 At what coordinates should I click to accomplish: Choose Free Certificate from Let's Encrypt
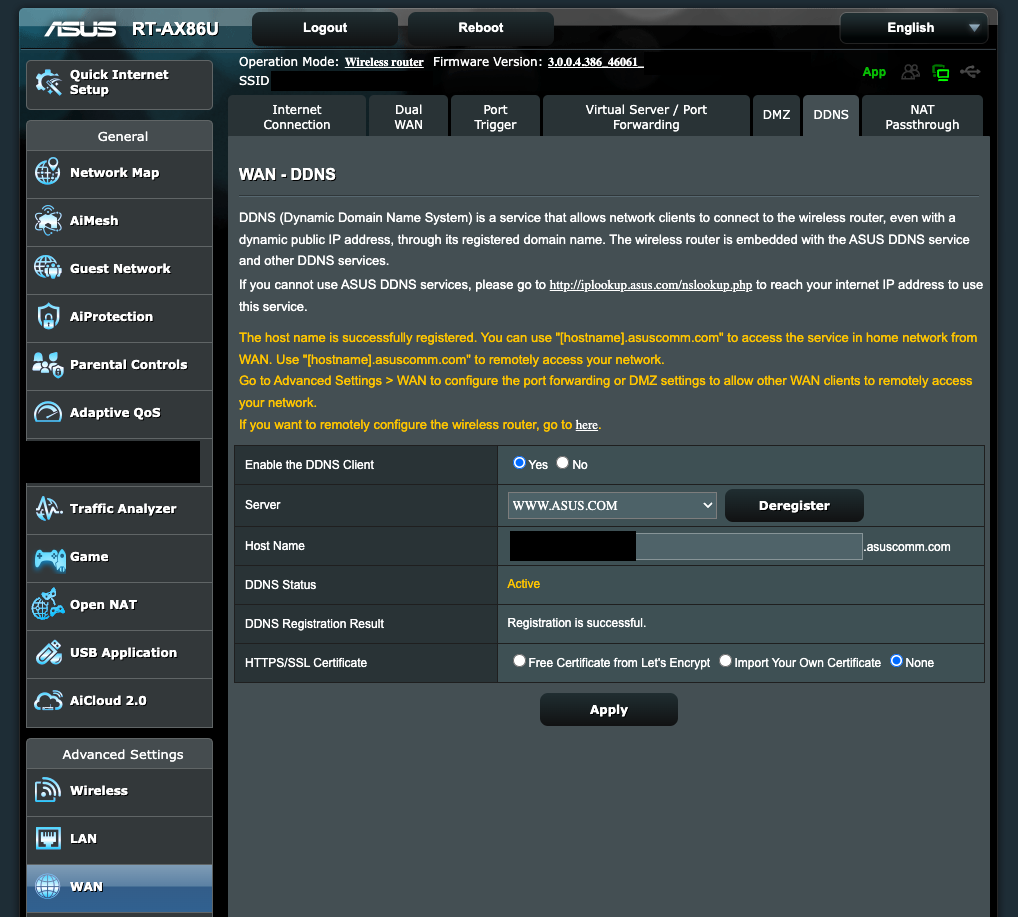point(519,661)
